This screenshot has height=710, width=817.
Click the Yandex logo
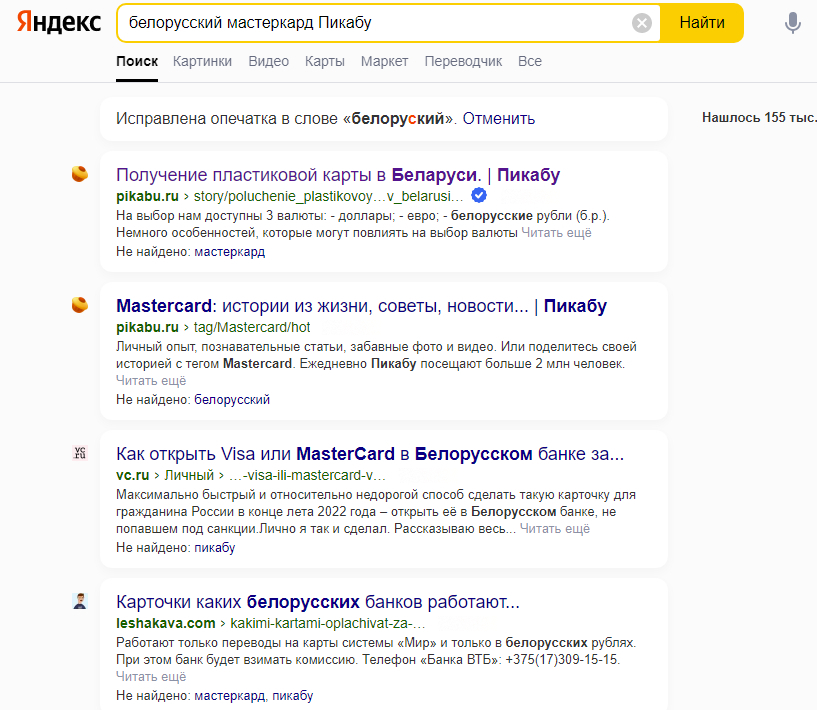pos(59,22)
